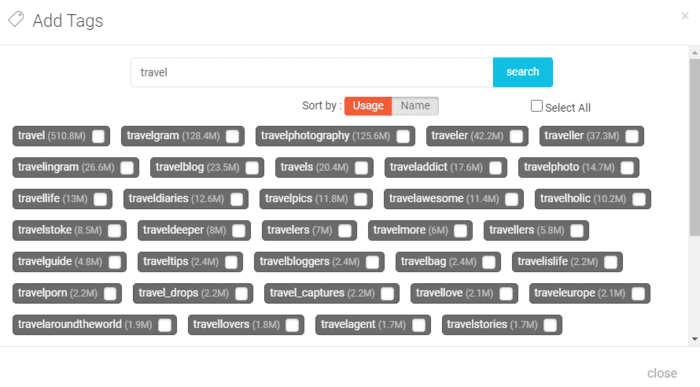This screenshot has height=387, width=700.
Task: Select the traveladdict tag checkbox
Action: click(x=495, y=168)
